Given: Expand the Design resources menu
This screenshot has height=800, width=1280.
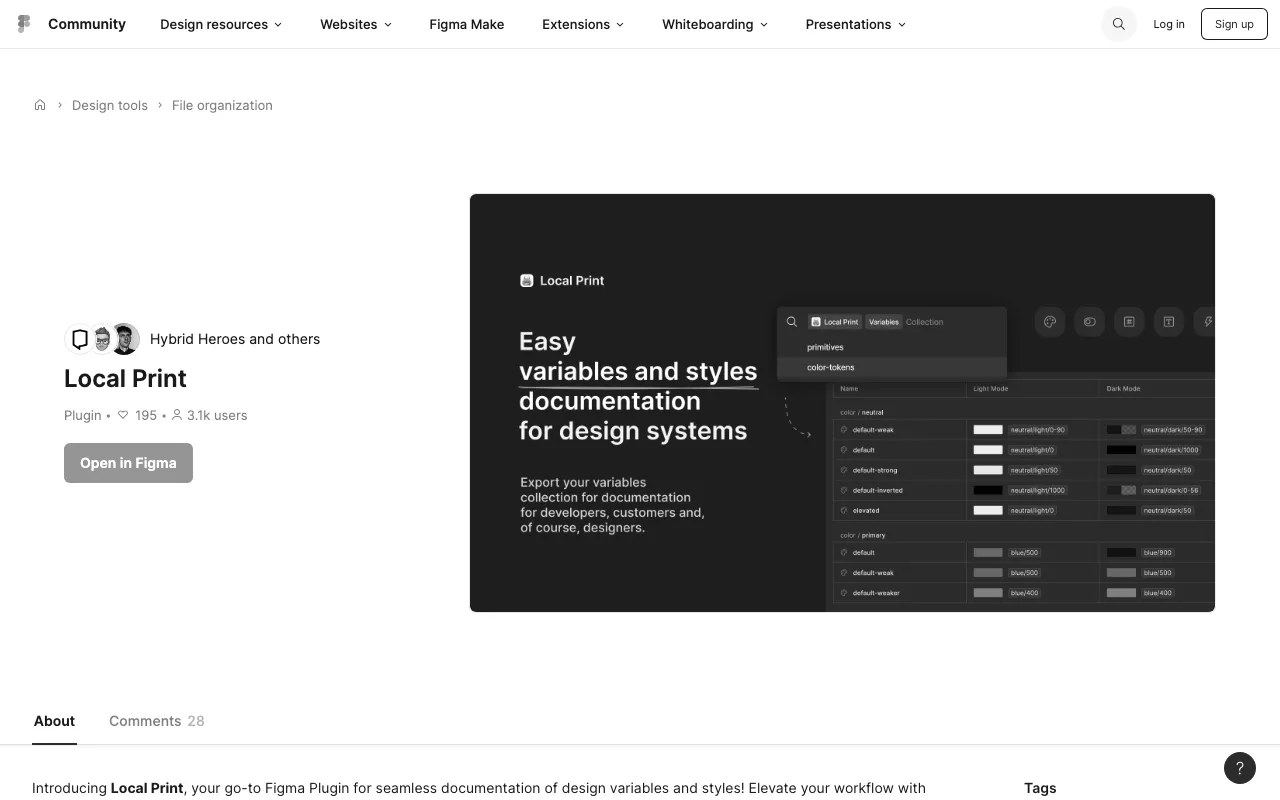Looking at the screenshot, I should point(221,24).
